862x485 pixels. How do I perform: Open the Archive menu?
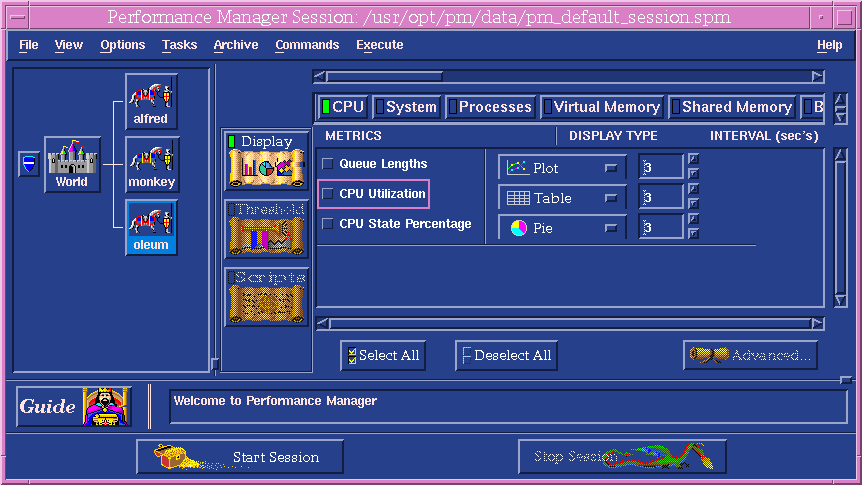(x=235, y=45)
